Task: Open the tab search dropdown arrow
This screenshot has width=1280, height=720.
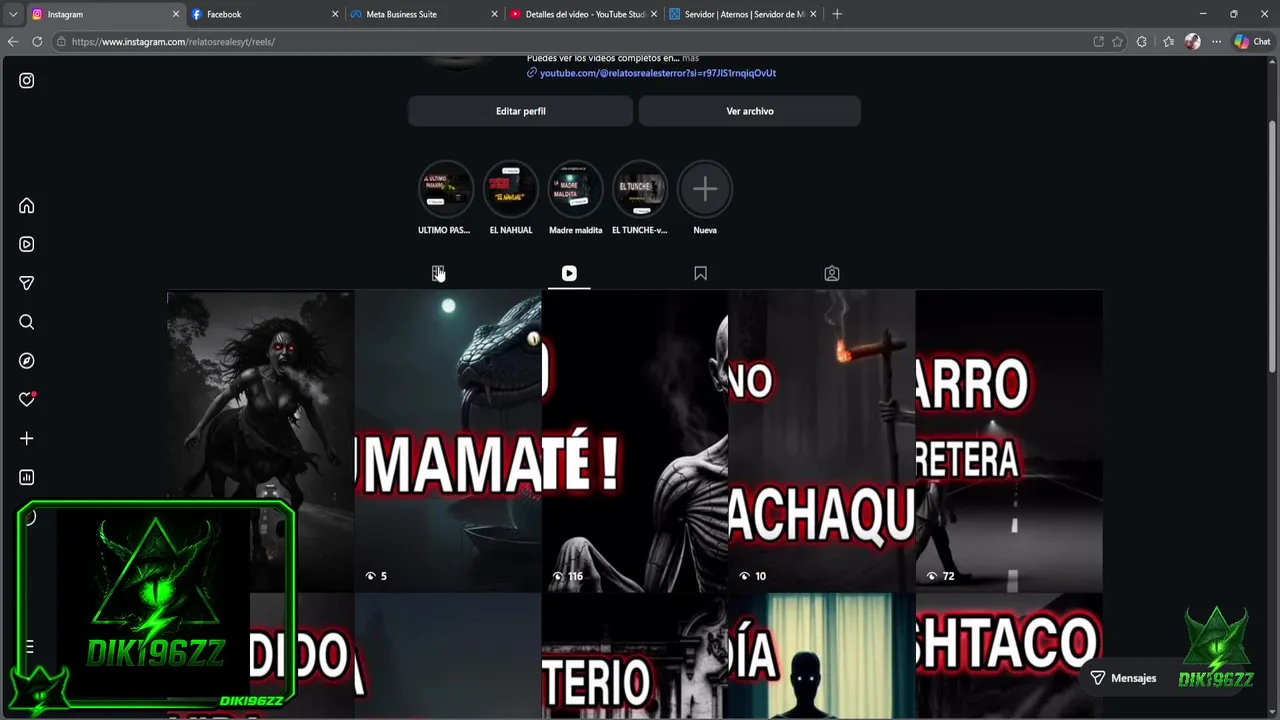Action: coord(13,14)
